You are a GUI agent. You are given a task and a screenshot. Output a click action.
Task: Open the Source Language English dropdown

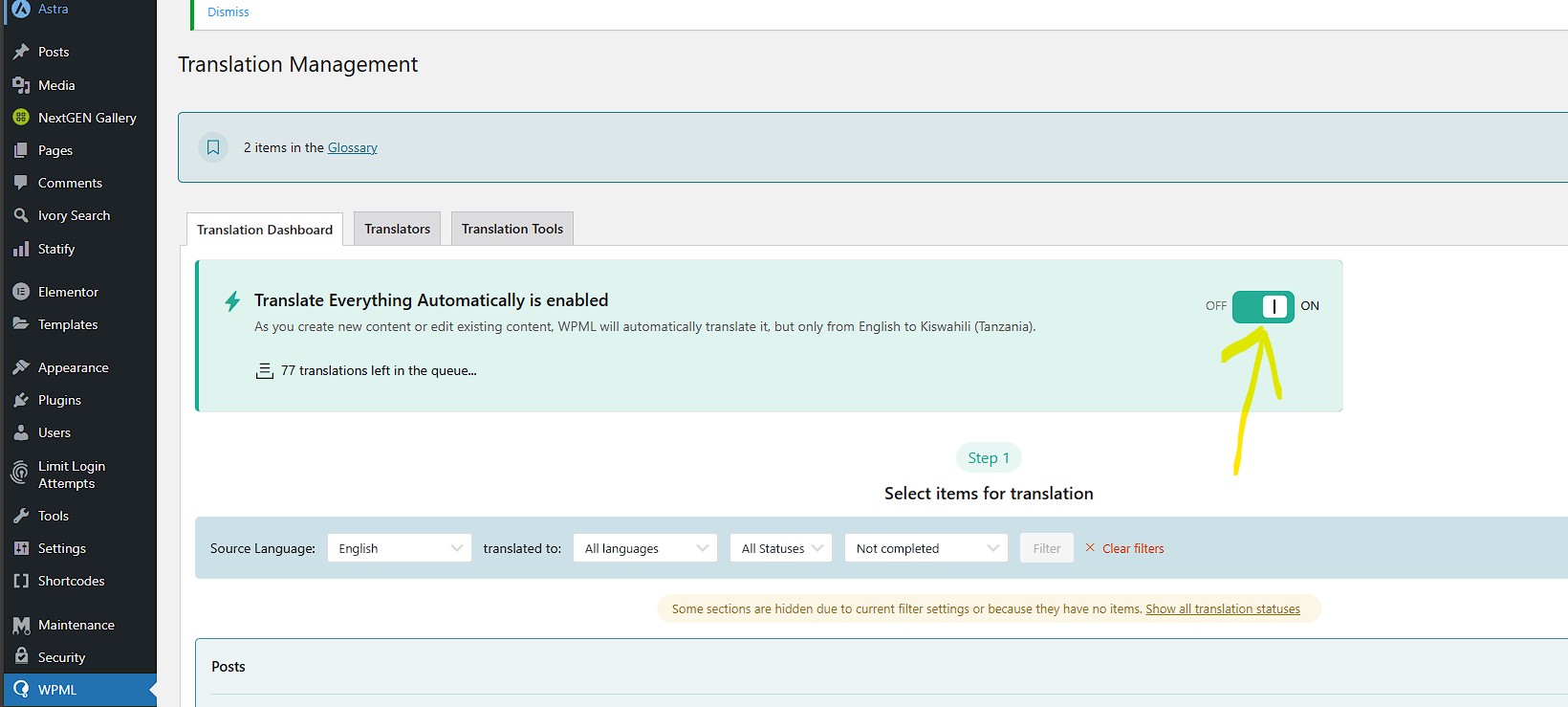point(400,548)
